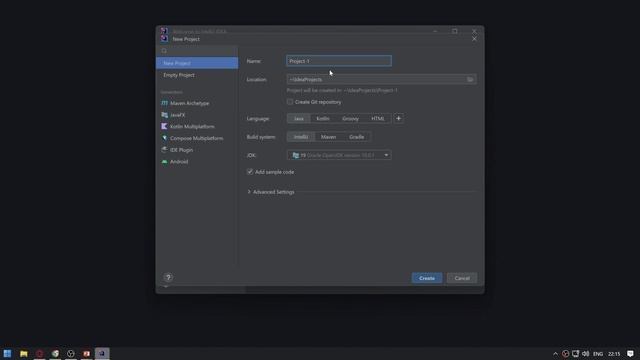Show hidden system tray icons
Screen dimensions: 640x360
(x=556, y=354)
